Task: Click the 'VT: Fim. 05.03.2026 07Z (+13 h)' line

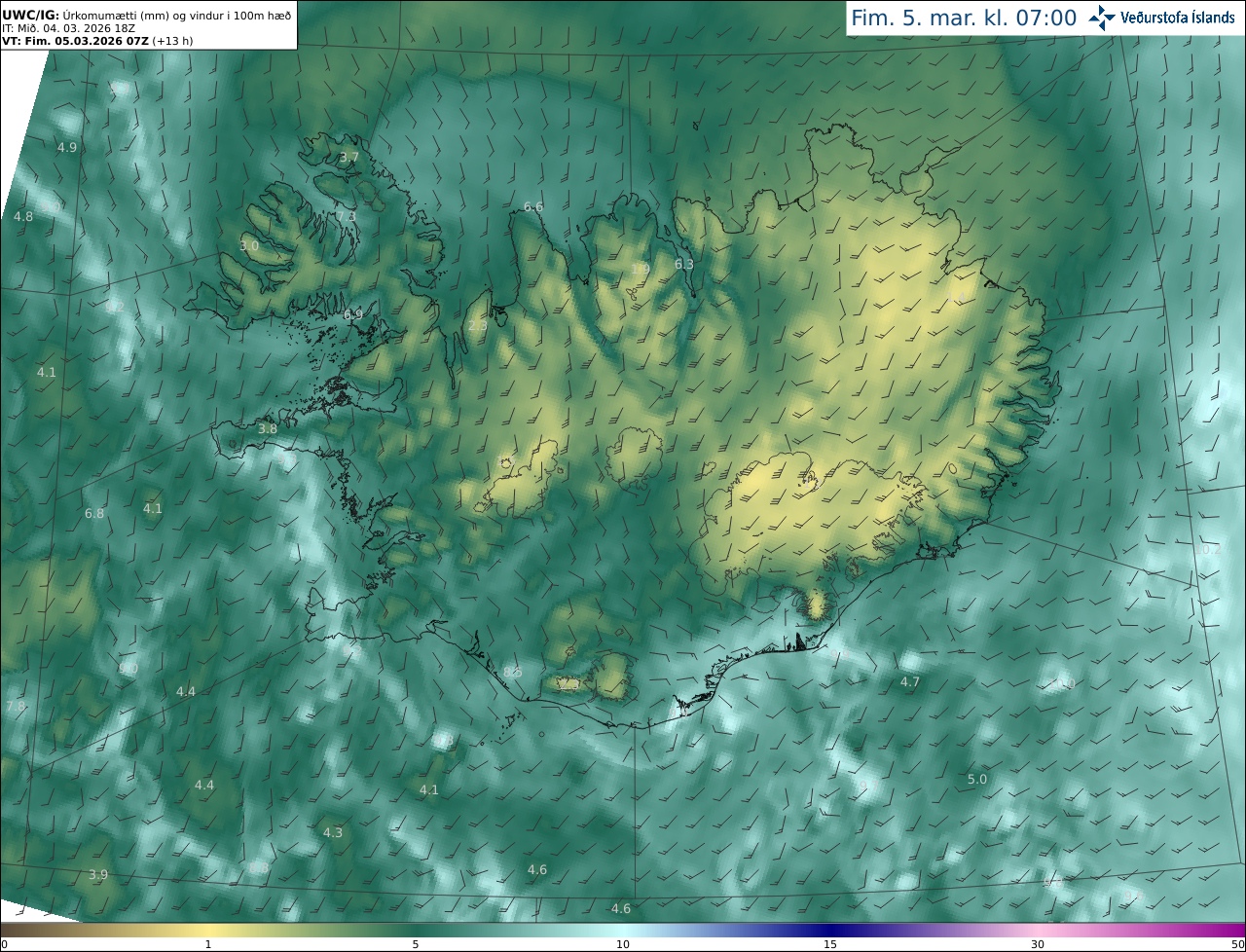Action: pos(97,42)
